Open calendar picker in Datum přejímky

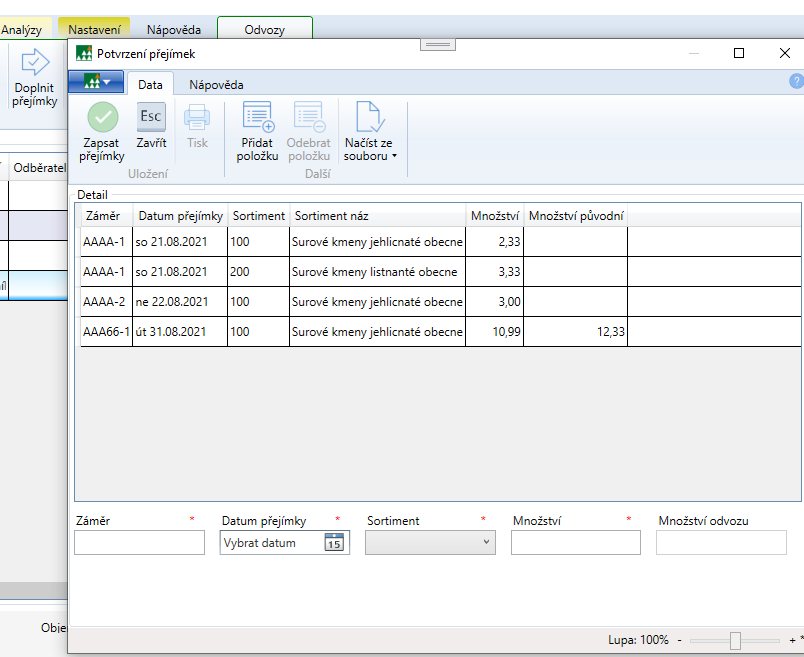(x=334, y=543)
